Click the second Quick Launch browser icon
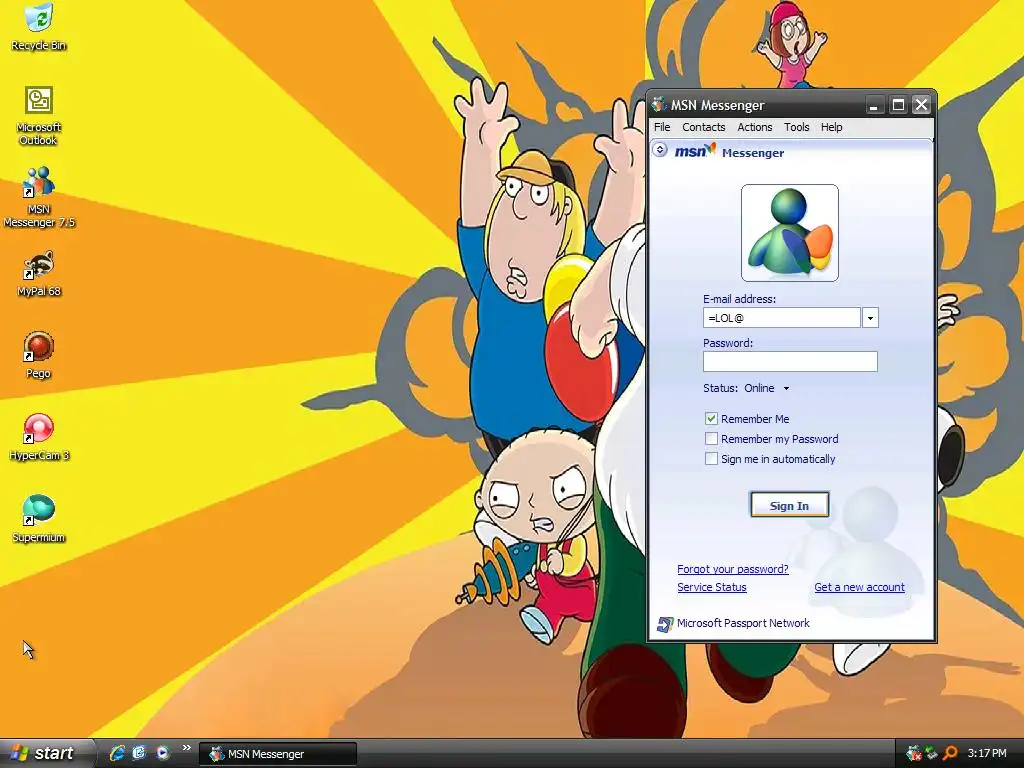Screen dimensions: 1024x768 coord(139,753)
